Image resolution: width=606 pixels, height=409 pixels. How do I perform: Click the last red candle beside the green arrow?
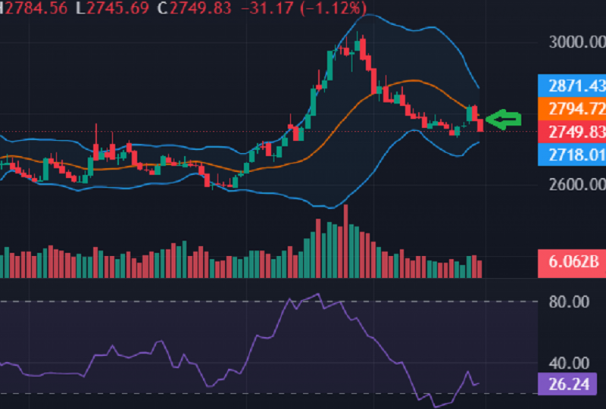(481, 123)
